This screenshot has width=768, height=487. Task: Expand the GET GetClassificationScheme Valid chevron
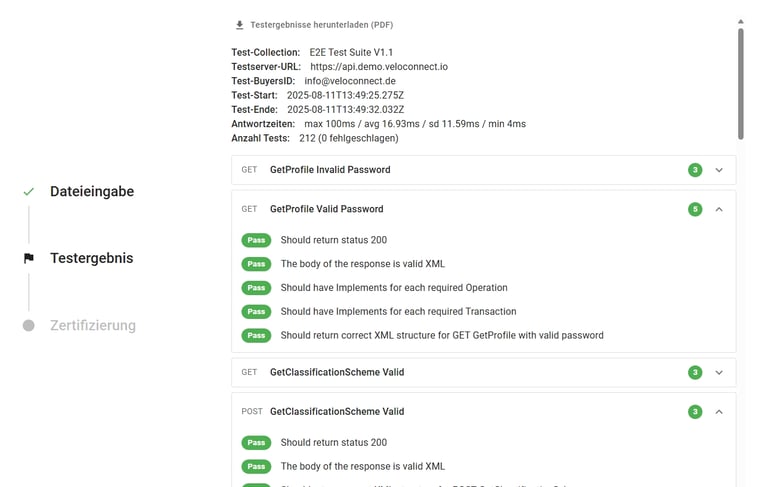(x=719, y=372)
